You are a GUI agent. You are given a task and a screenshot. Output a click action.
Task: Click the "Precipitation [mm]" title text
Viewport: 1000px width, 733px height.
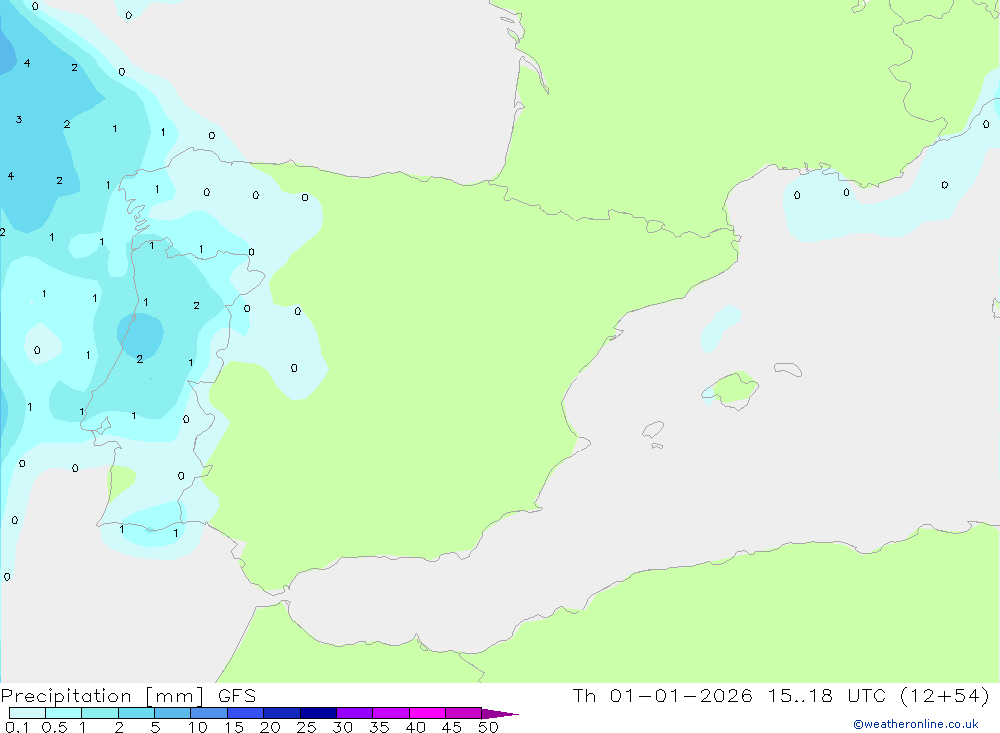tap(103, 696)
